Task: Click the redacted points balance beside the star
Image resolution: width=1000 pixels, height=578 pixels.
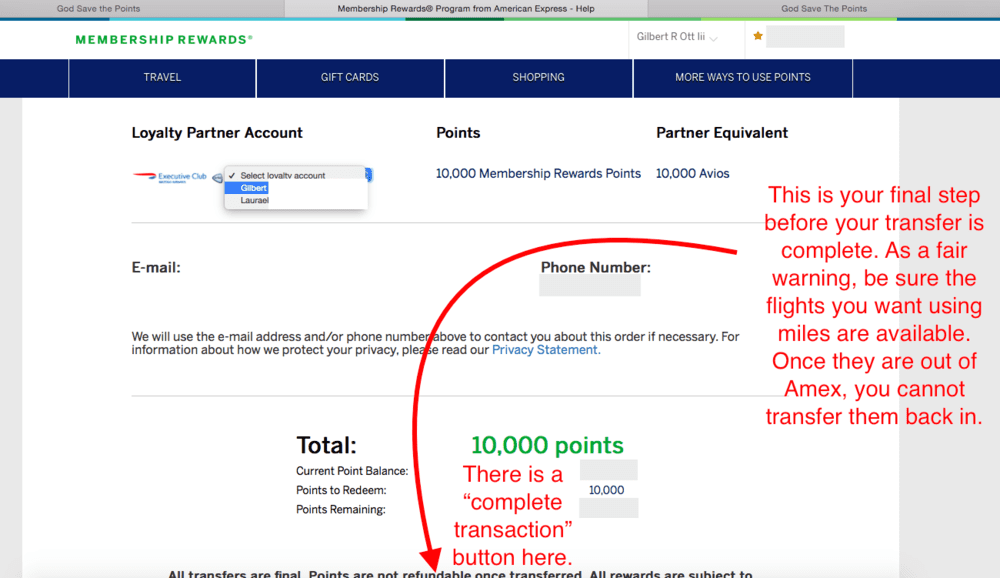Action: [805, 37]
